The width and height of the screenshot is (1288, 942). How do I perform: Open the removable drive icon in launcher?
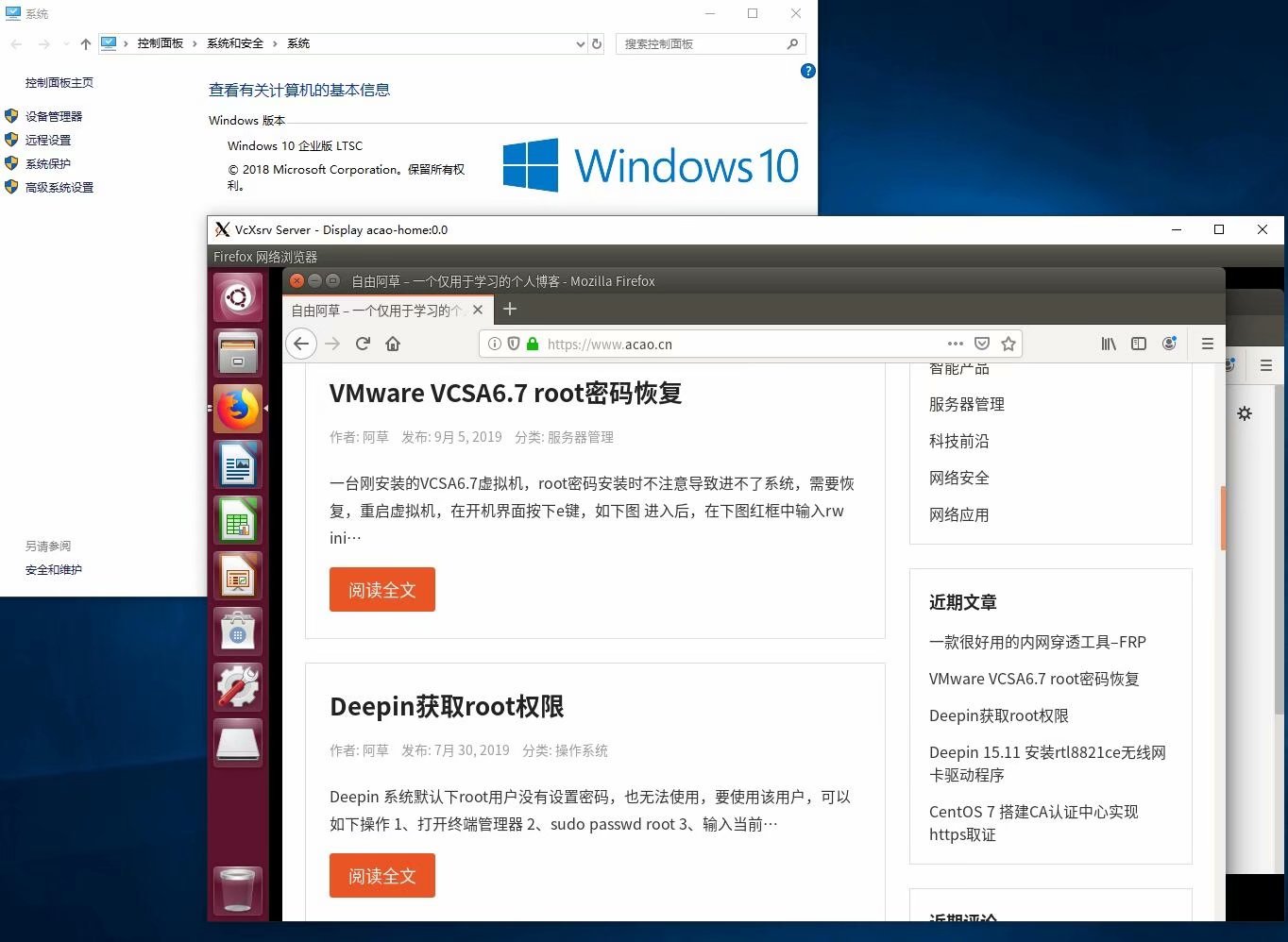(238, 743)
